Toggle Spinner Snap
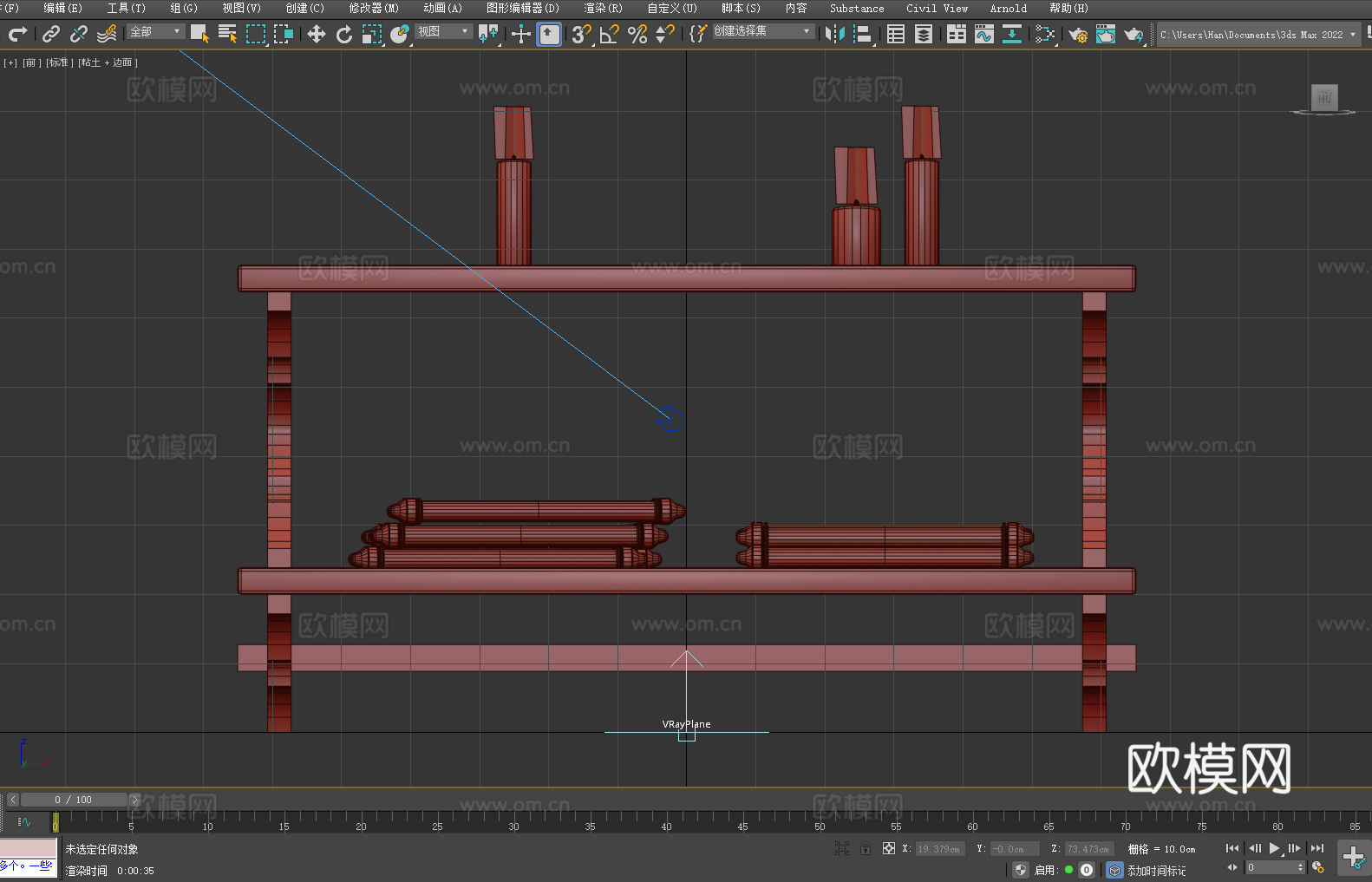The width and height of the screenshot is (1372, 882). coord(665,34)
